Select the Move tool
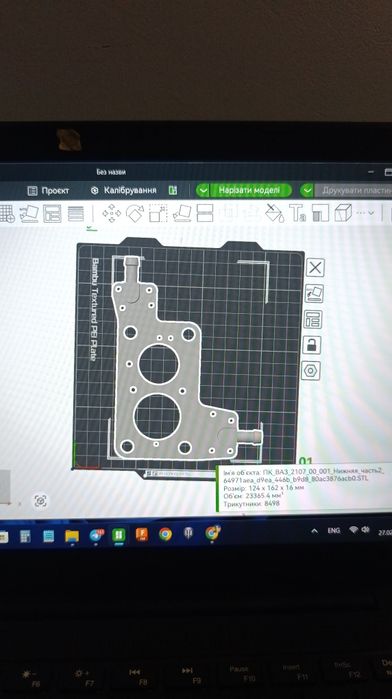This screenshot has width=392, height=699. click(x=111, y=214)
